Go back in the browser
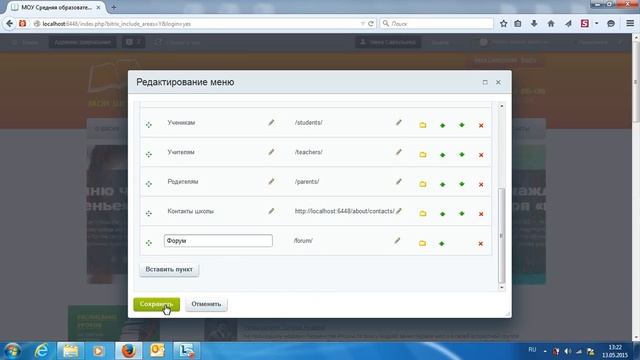 (9, 24)
